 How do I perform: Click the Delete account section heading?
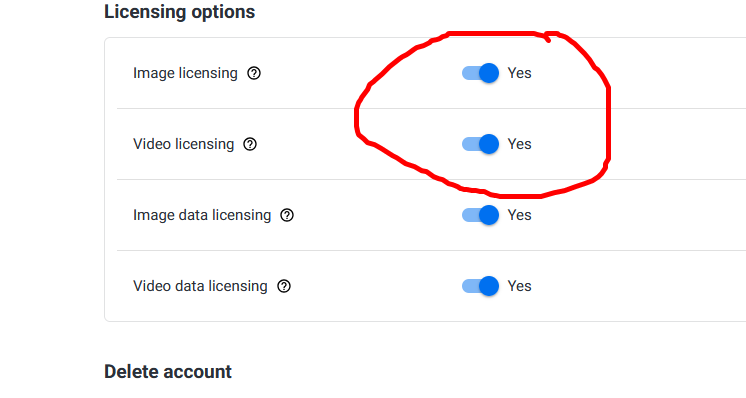coord(167,371)
